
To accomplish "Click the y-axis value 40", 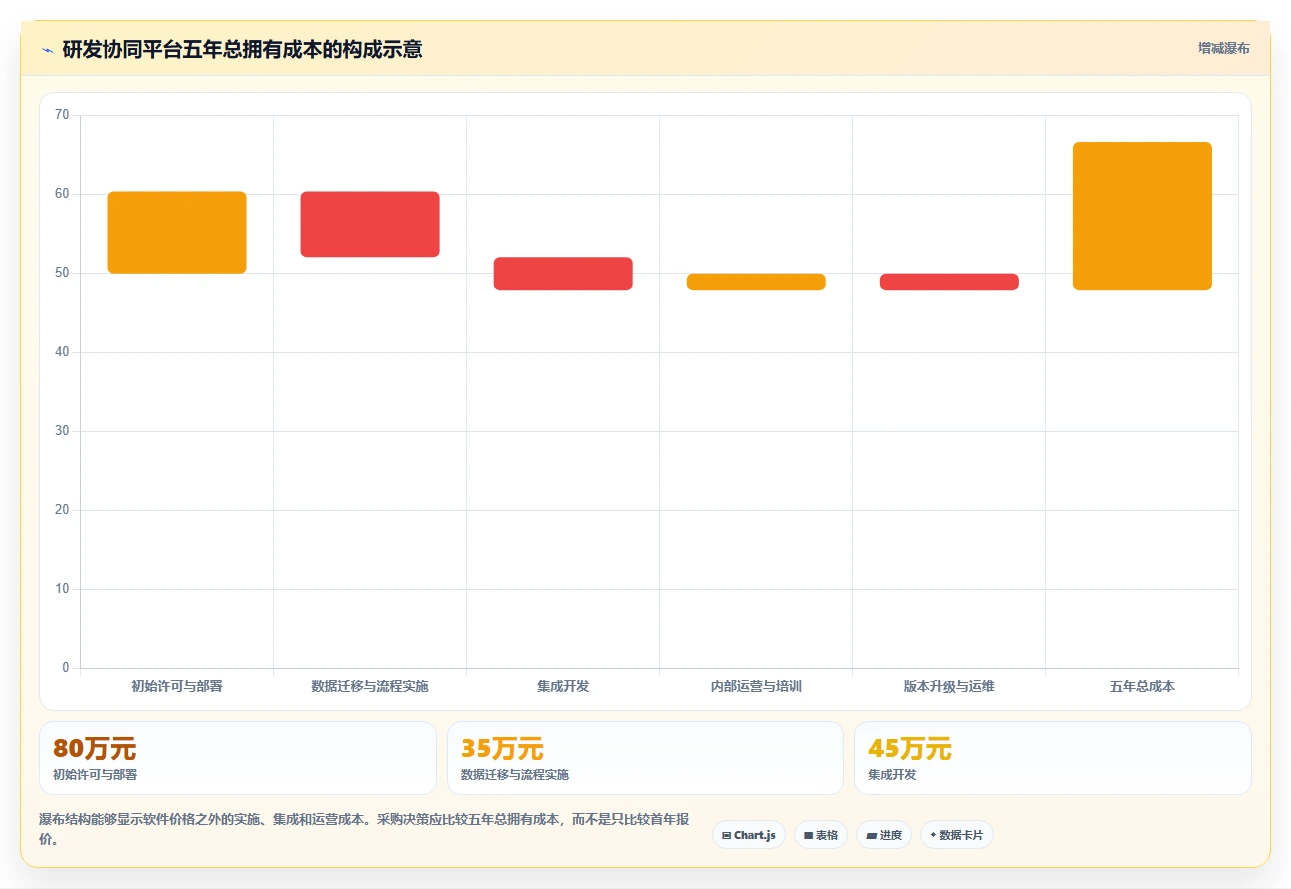I will [62, 352].
